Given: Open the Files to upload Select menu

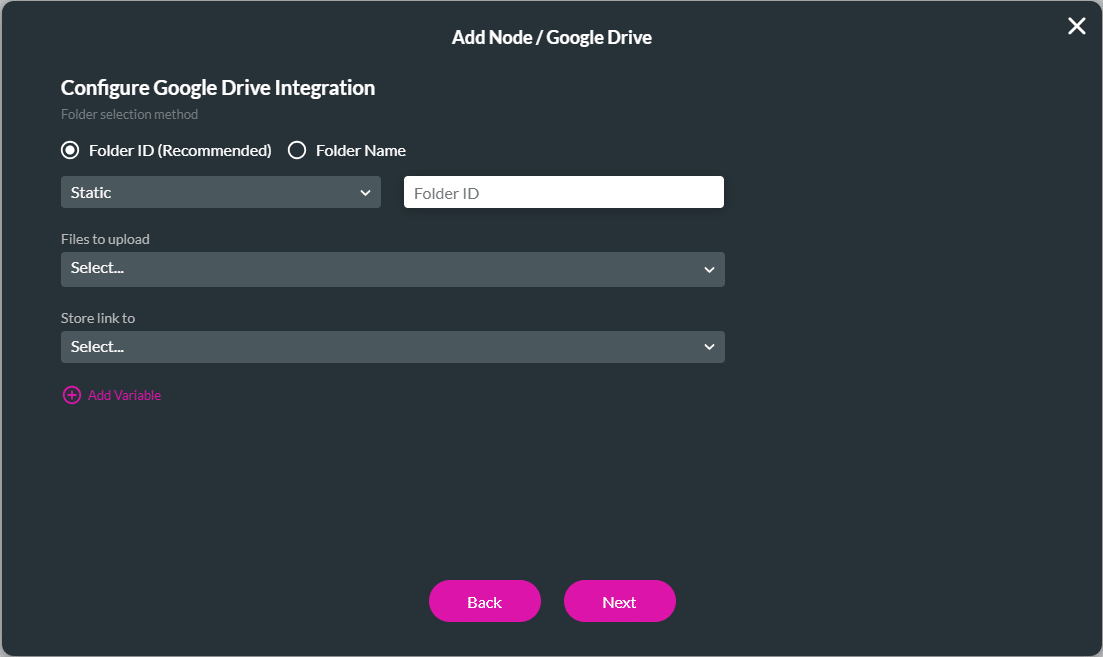Looking at the screenshot, I should click(x=392, y=269).
